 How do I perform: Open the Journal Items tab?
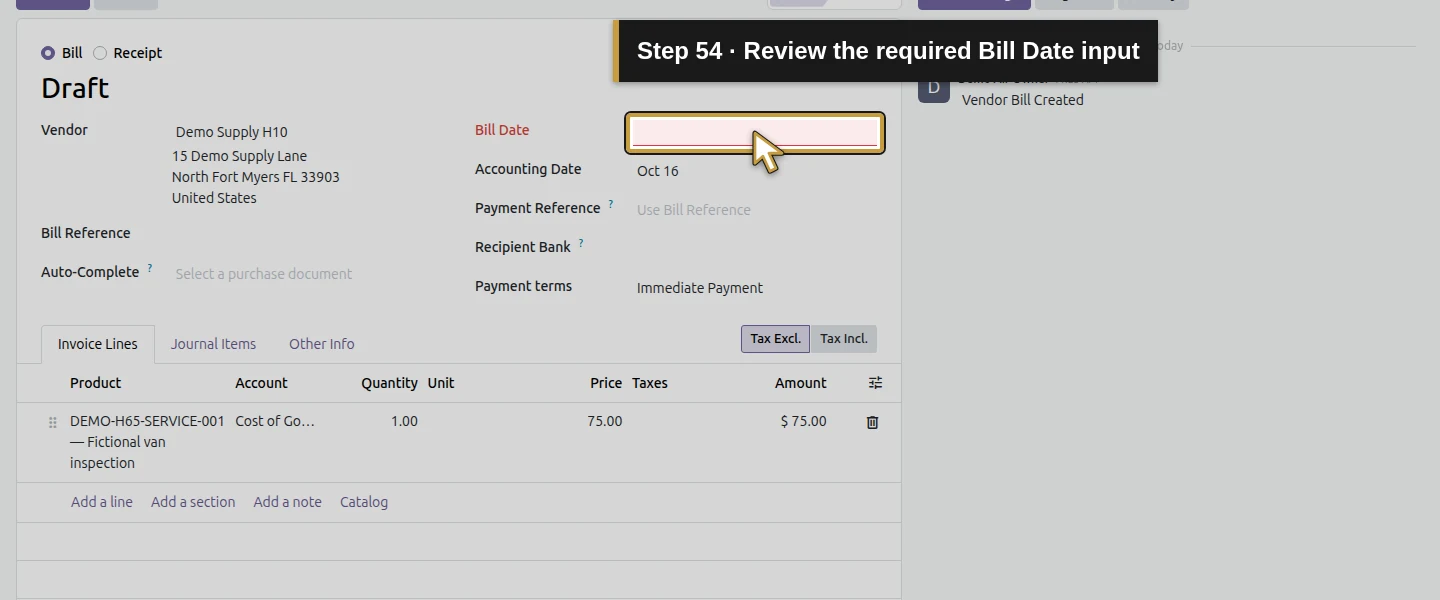click(x=213, y=344)
